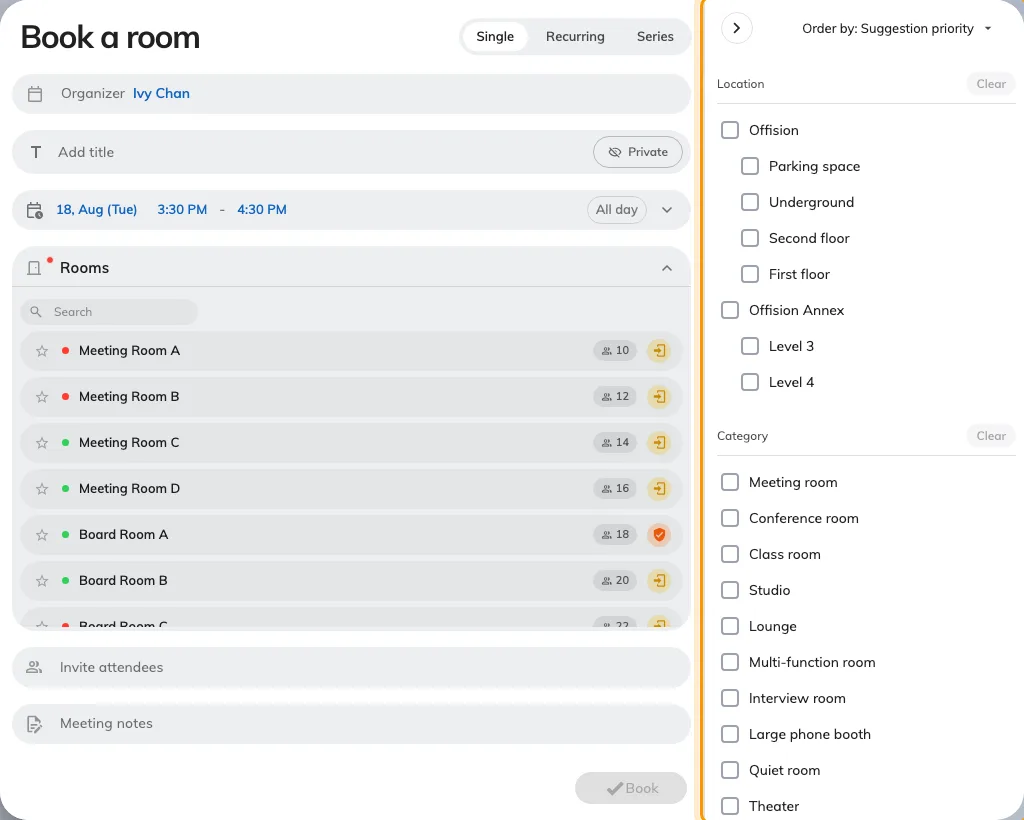Click the meeting notes icon

(x=34, y=724)
